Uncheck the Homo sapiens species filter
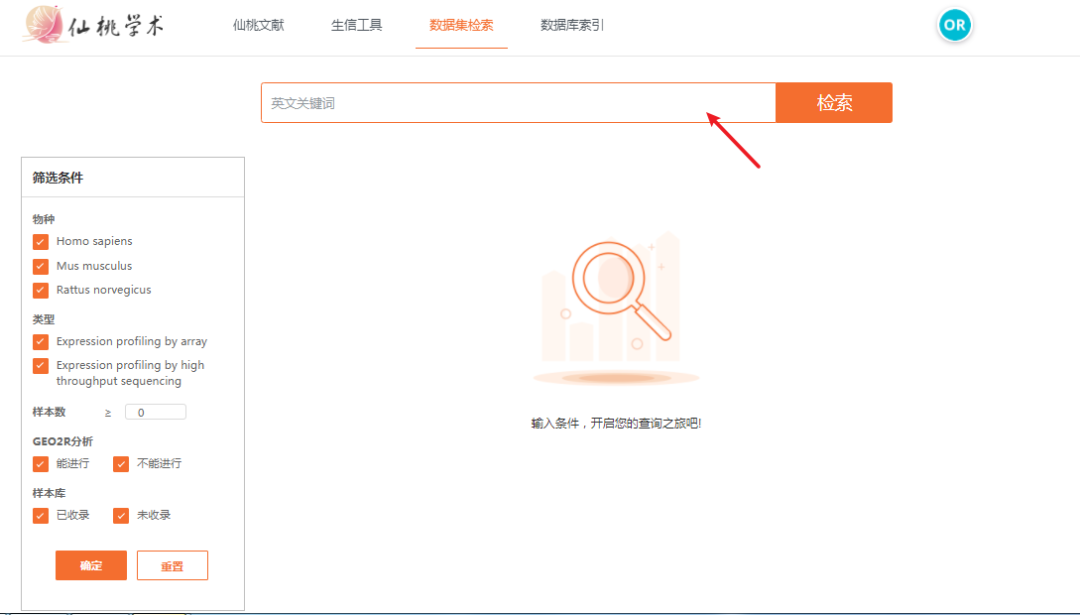 click(40, 241)
